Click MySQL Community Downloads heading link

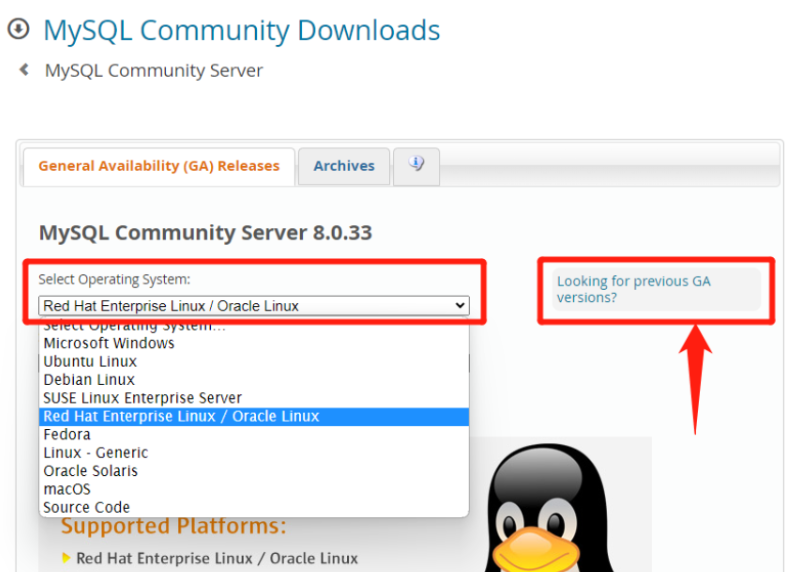(241, 30)
